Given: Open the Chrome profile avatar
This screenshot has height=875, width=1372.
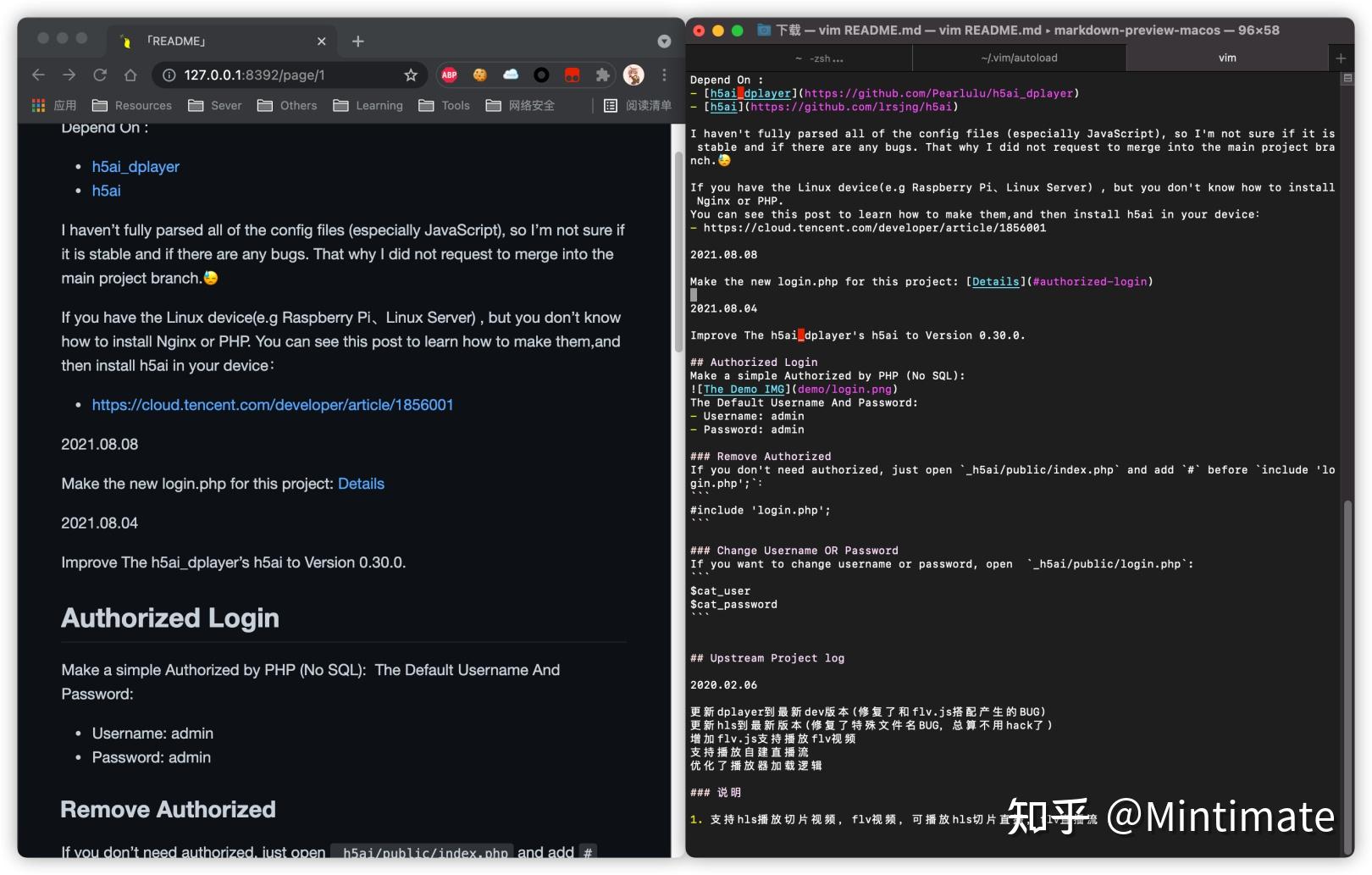Looking at the screenshot, I should pyautogui.click(x=633, y=75).
